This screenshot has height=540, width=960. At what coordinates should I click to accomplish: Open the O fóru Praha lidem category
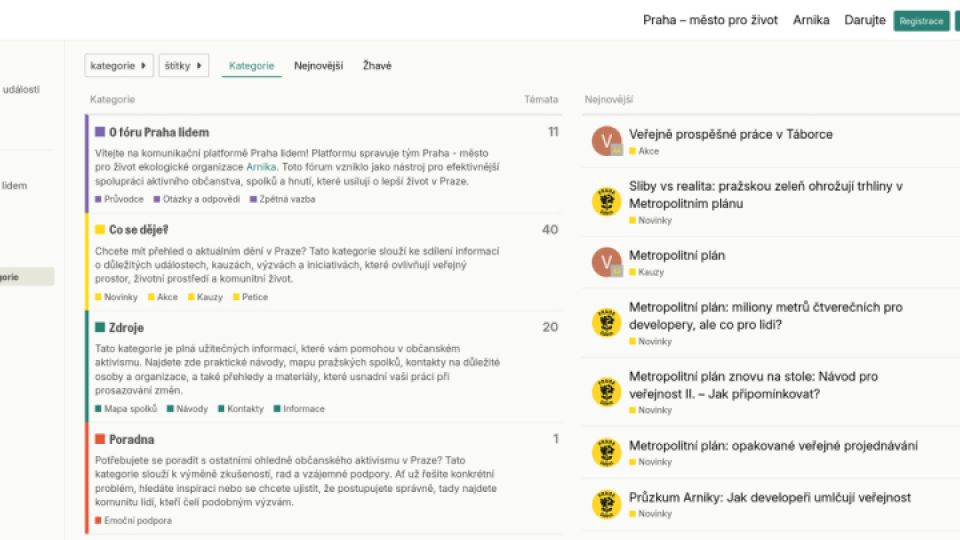(x=158, y=132)
